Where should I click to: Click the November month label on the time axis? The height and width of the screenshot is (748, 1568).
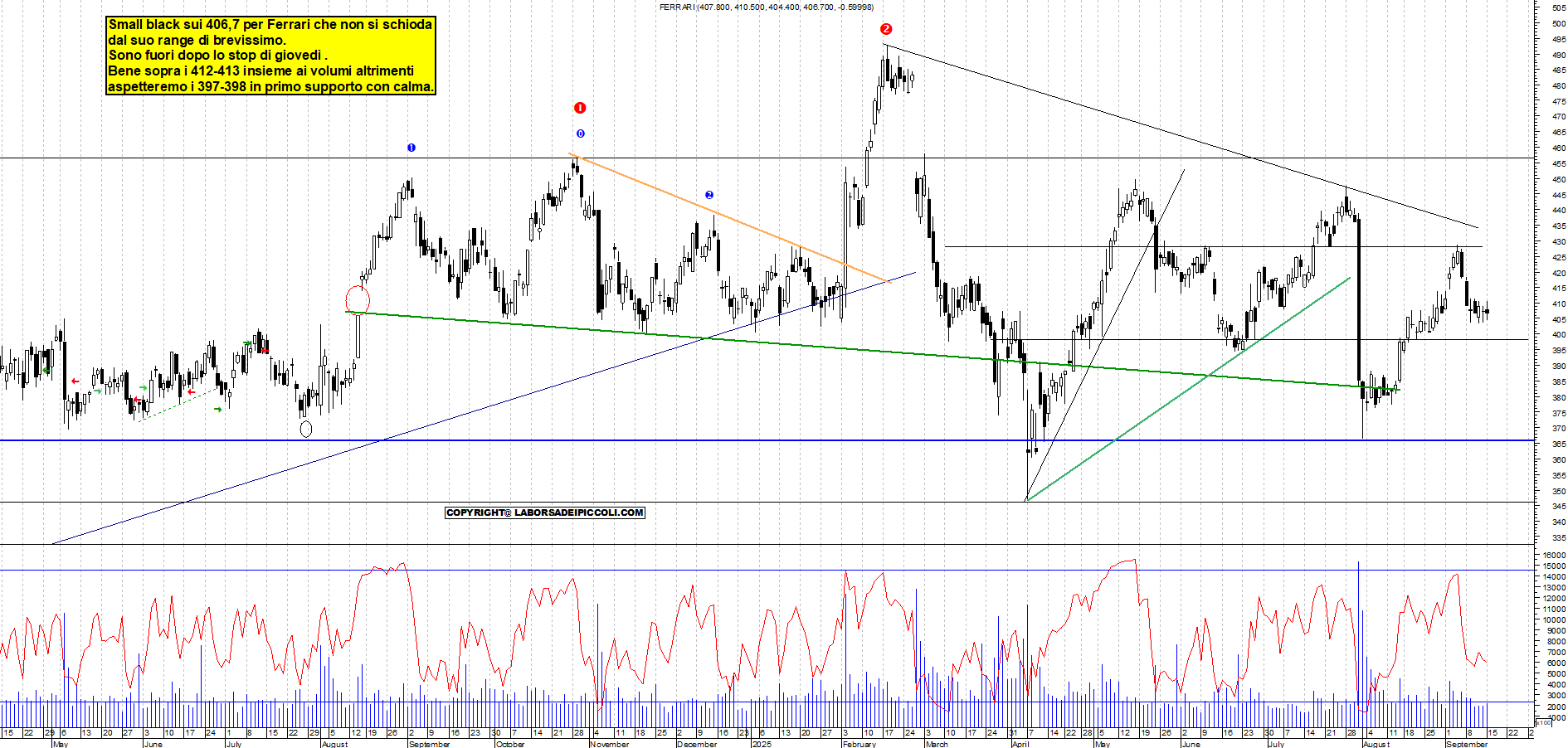610,744
